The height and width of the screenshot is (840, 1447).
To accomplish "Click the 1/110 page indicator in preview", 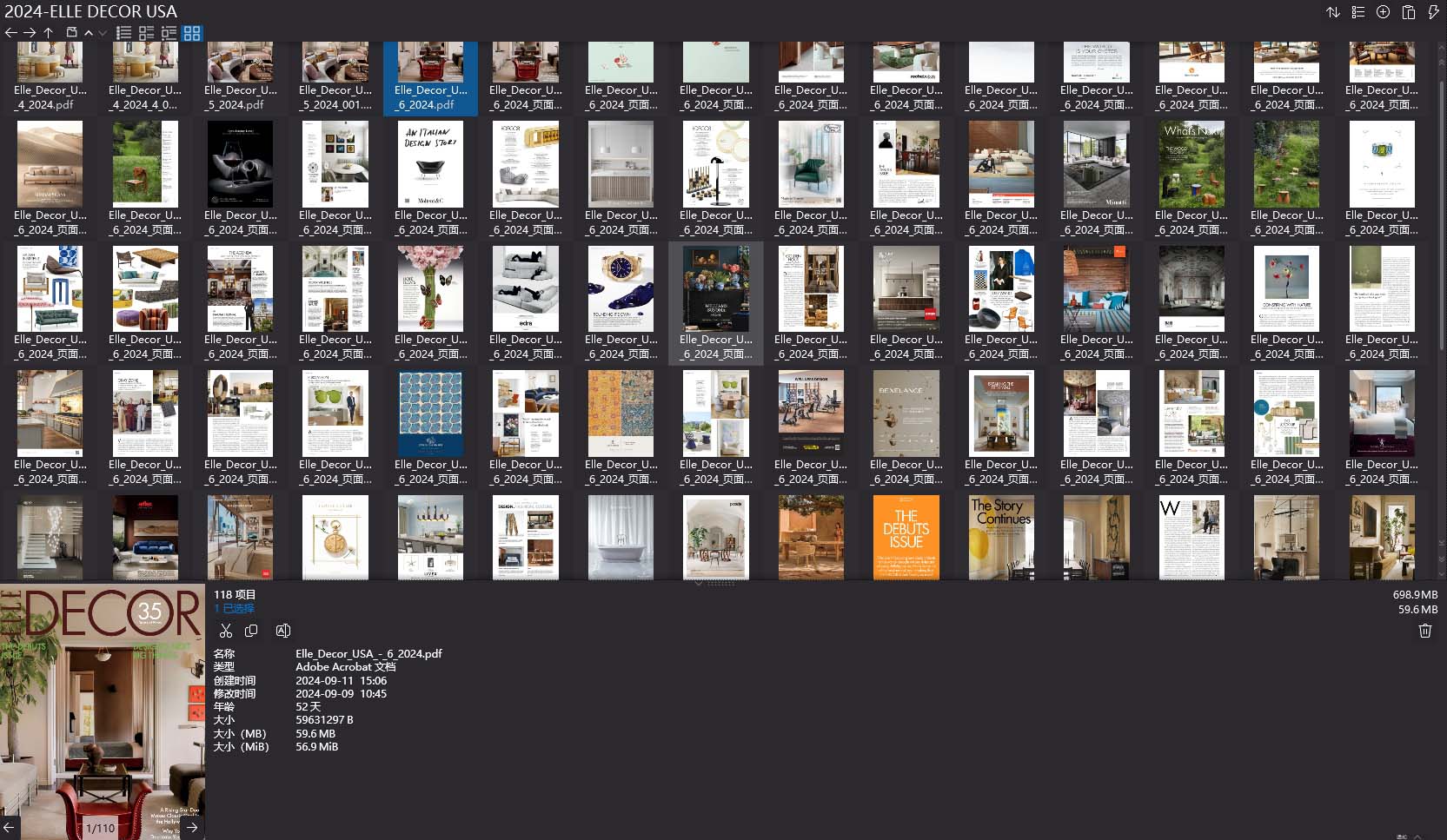I will coord(101,828).
